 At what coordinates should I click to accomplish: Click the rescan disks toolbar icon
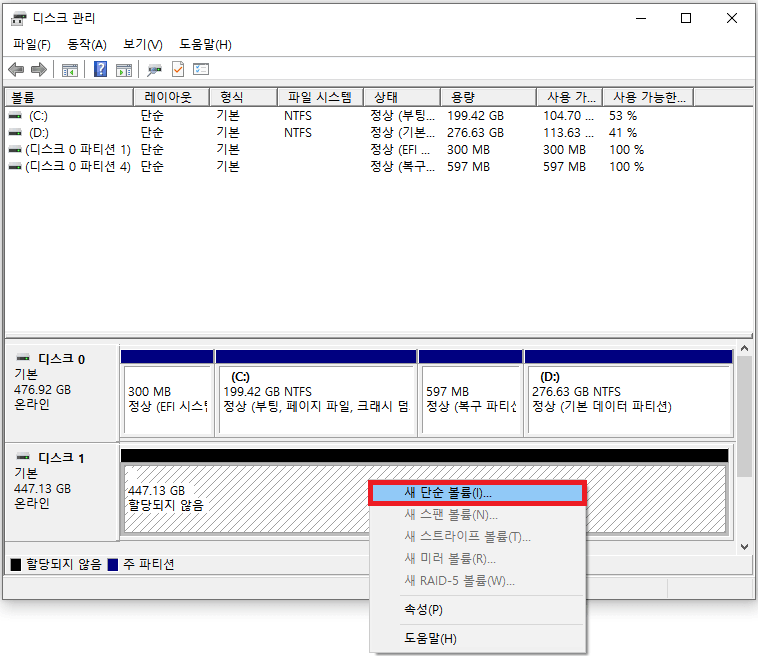[155, 70]
